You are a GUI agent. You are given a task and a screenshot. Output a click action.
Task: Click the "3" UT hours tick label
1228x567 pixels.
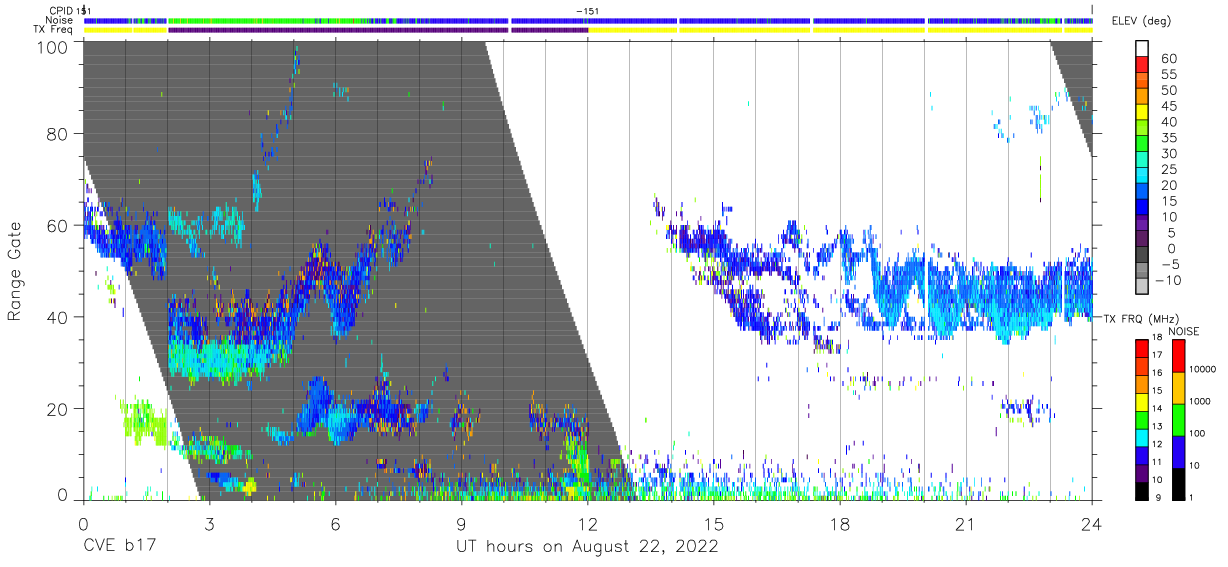pyautogui.click(x=209, y=524)
